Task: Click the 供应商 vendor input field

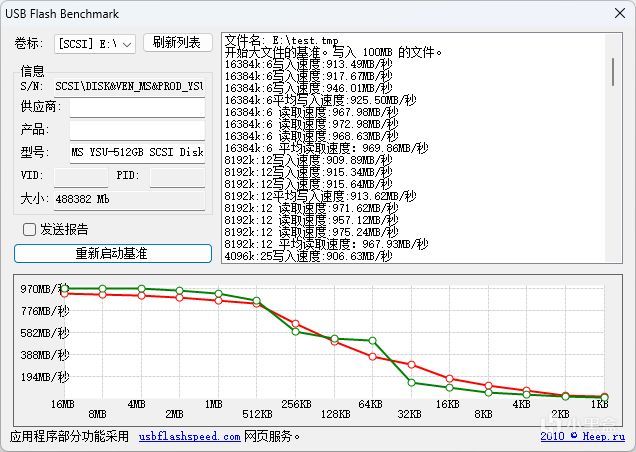Action: (137, 108)
